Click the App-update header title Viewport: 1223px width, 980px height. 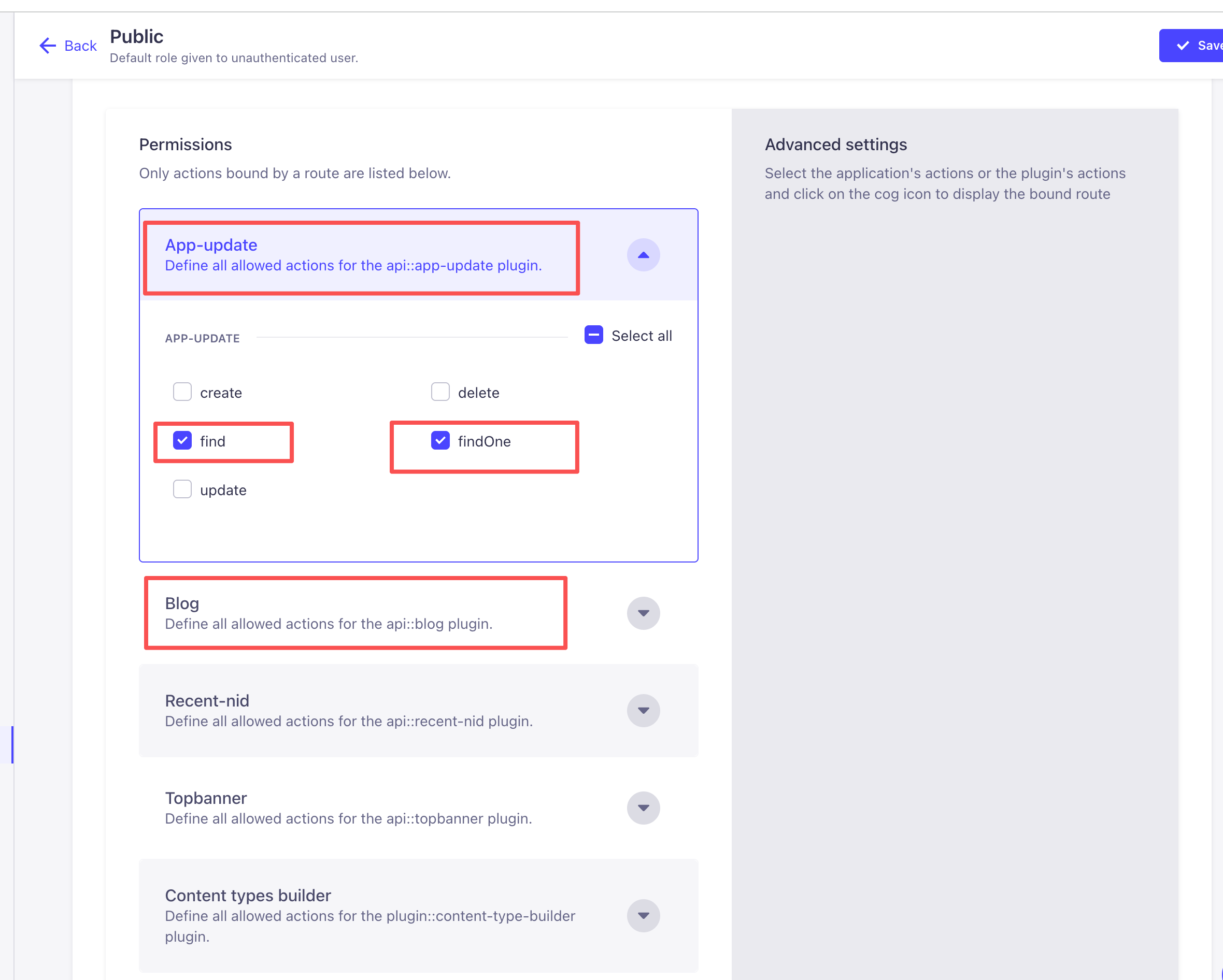(211, 245)
